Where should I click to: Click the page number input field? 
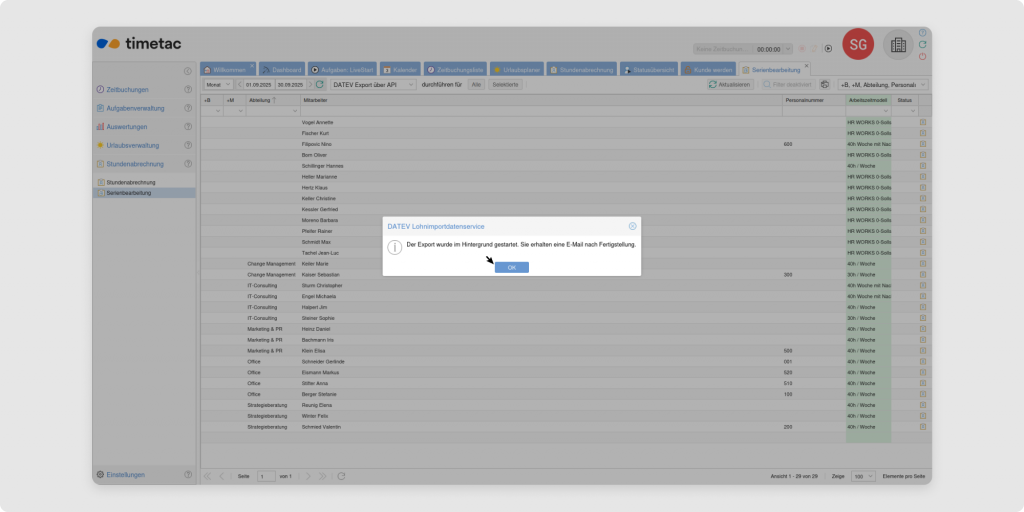pos(265,476)
